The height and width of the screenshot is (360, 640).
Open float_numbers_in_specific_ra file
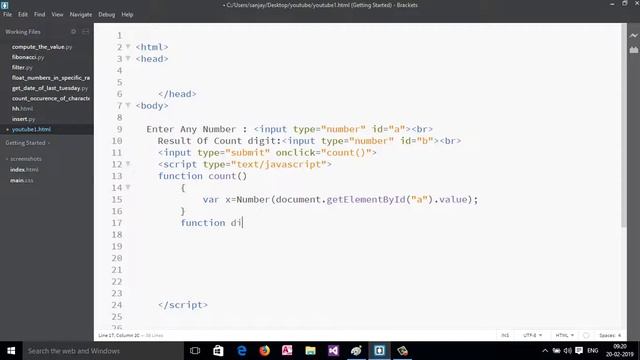click(x=51, y=78)
